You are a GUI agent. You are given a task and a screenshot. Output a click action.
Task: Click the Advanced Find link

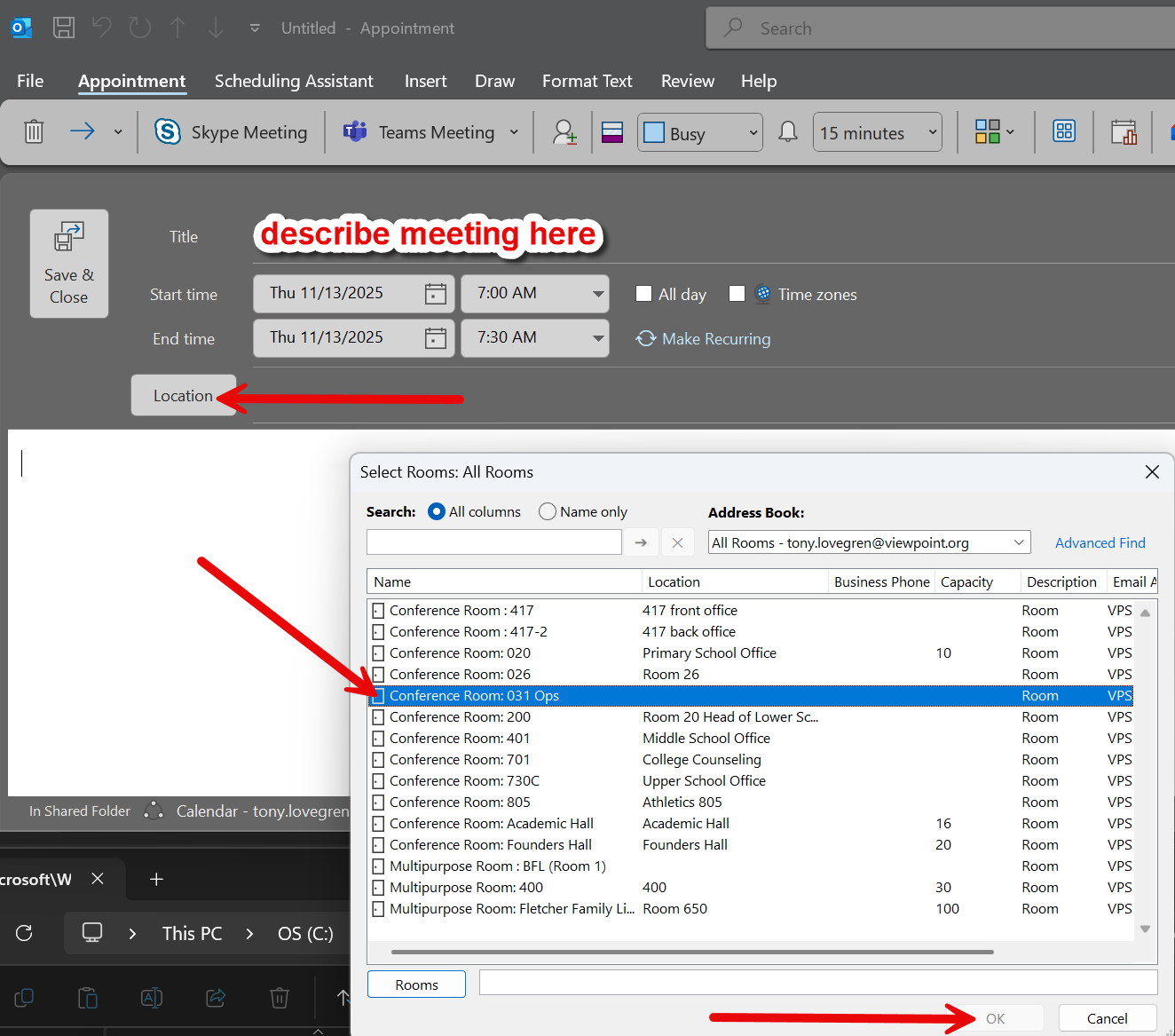click(x=1100, y=542)
